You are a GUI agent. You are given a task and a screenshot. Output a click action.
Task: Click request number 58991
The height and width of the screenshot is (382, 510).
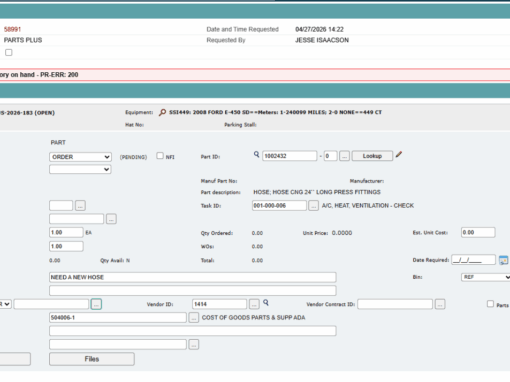(12, 29)
